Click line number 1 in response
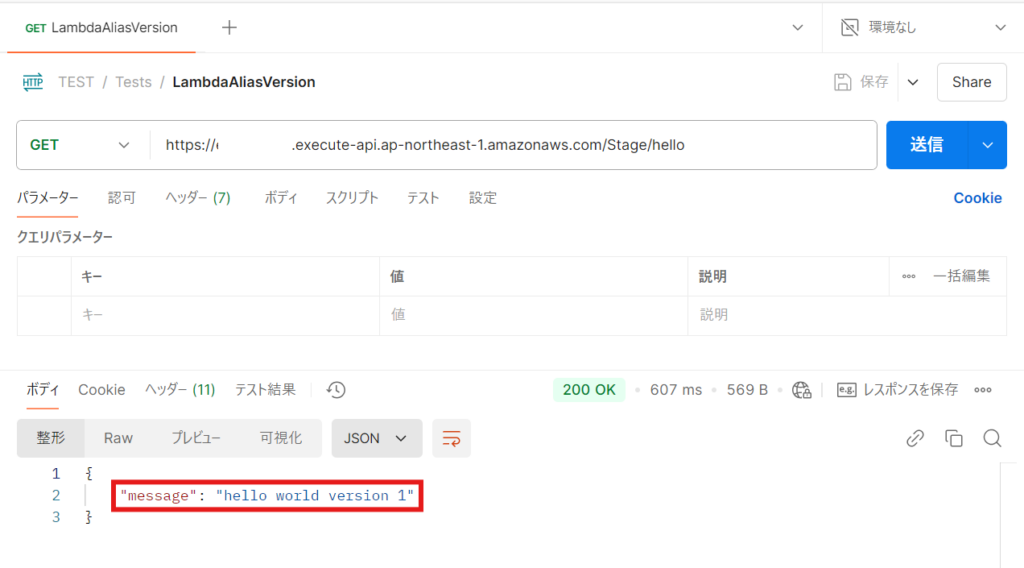 56,473
